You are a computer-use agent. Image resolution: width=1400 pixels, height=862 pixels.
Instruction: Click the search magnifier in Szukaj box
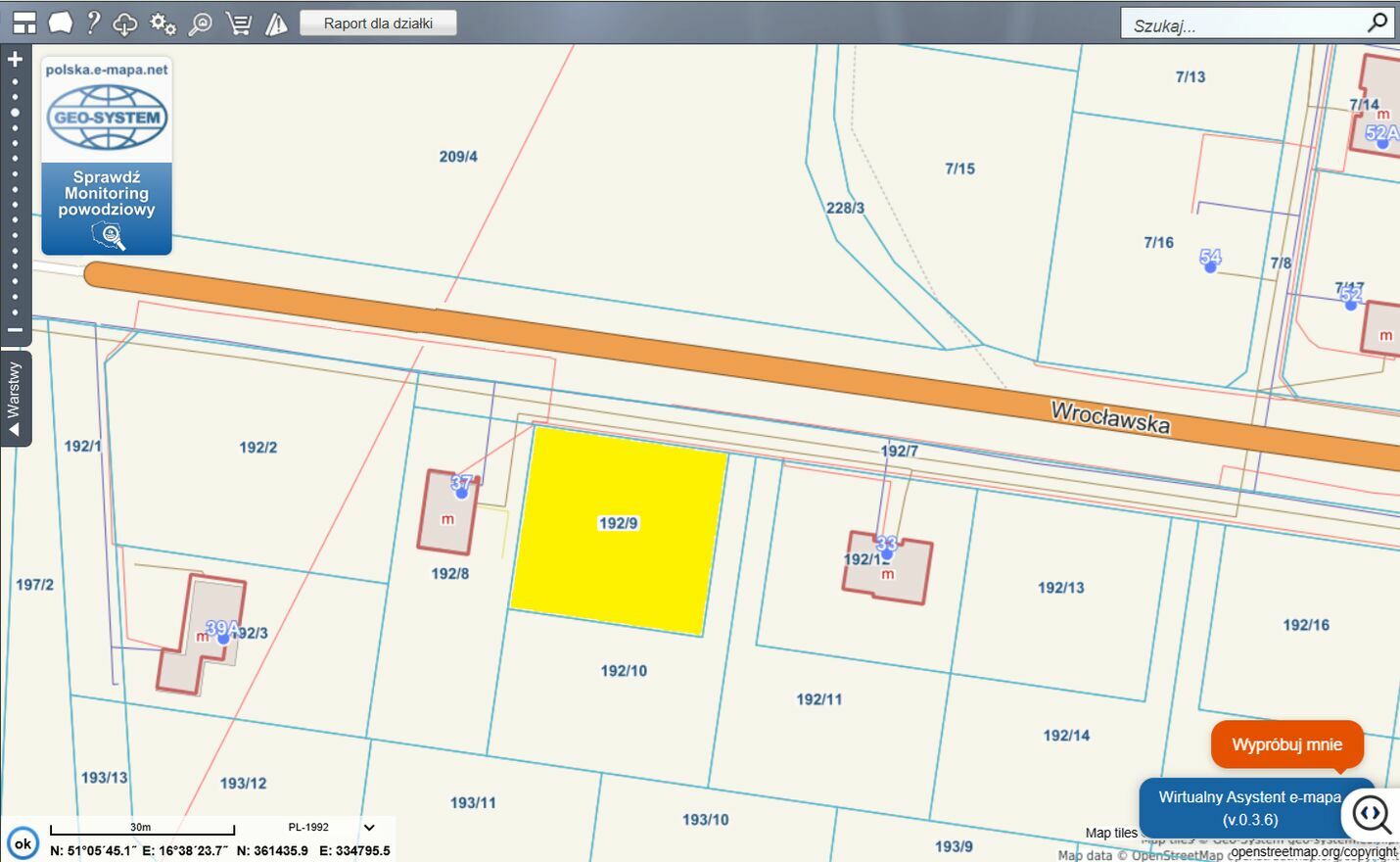[x=1377, y=23]
